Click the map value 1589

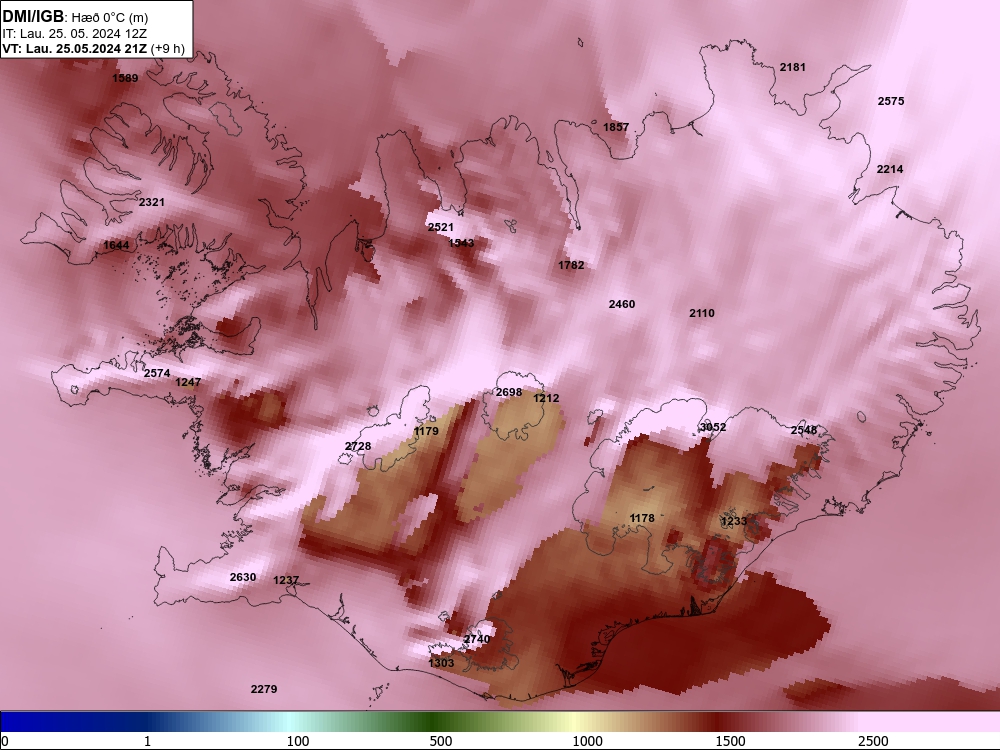(x=125, y=78)
